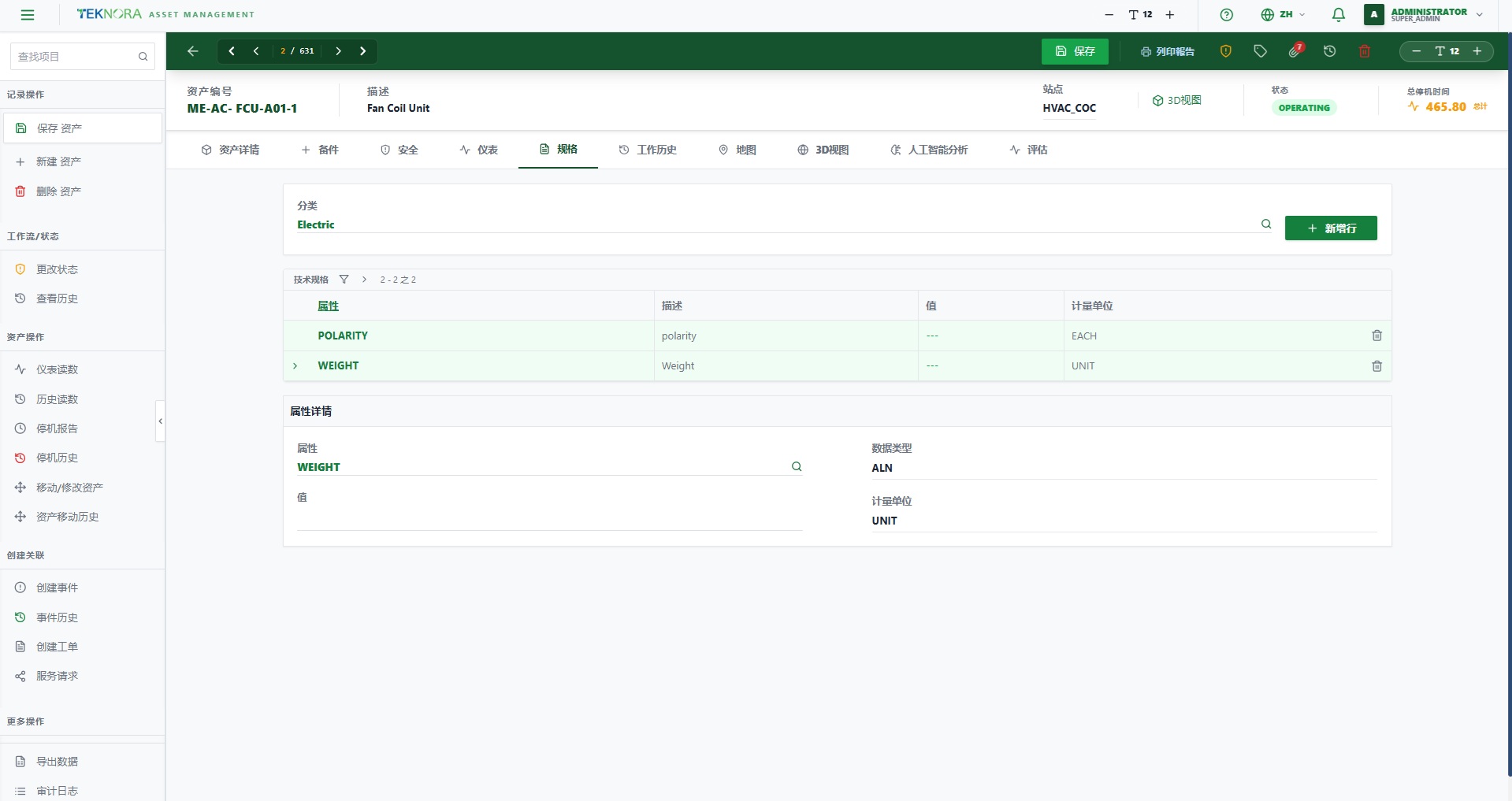Open 历史读数 in sidebar
This screenshot has width=1512, height=801.
(x=83, y=399)
